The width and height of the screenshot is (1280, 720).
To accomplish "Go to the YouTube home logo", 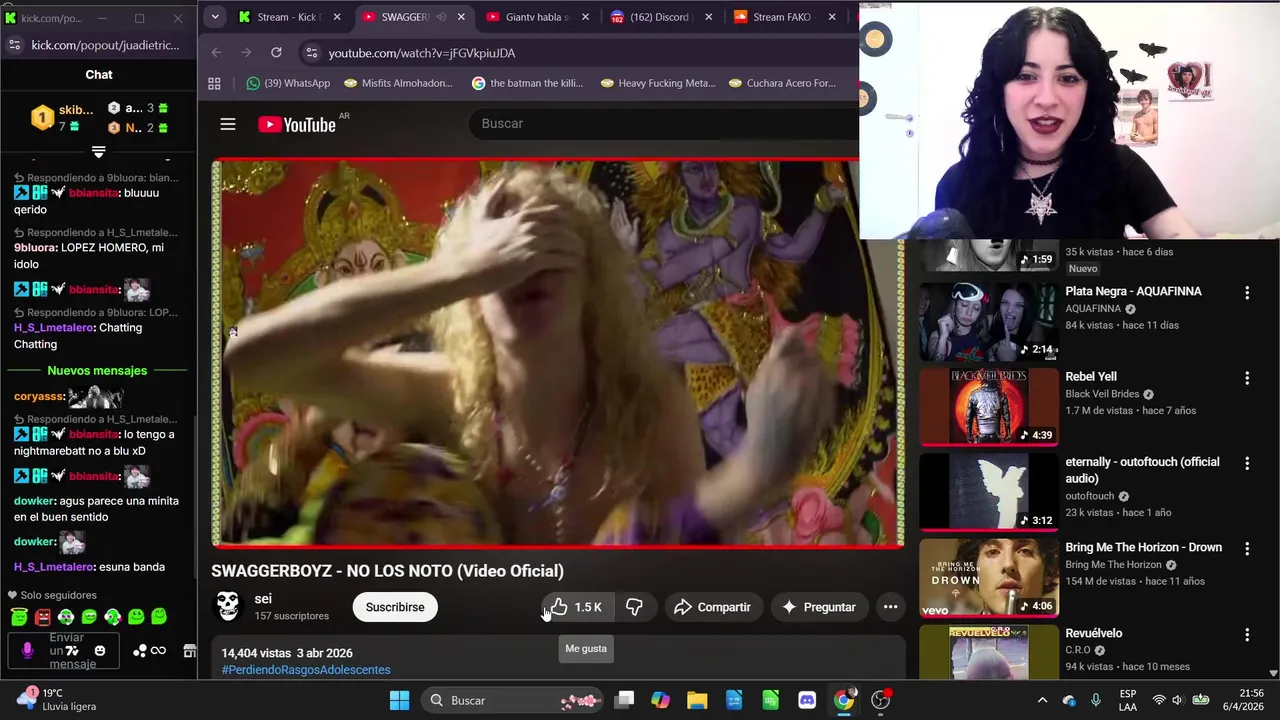I will 297,124.
